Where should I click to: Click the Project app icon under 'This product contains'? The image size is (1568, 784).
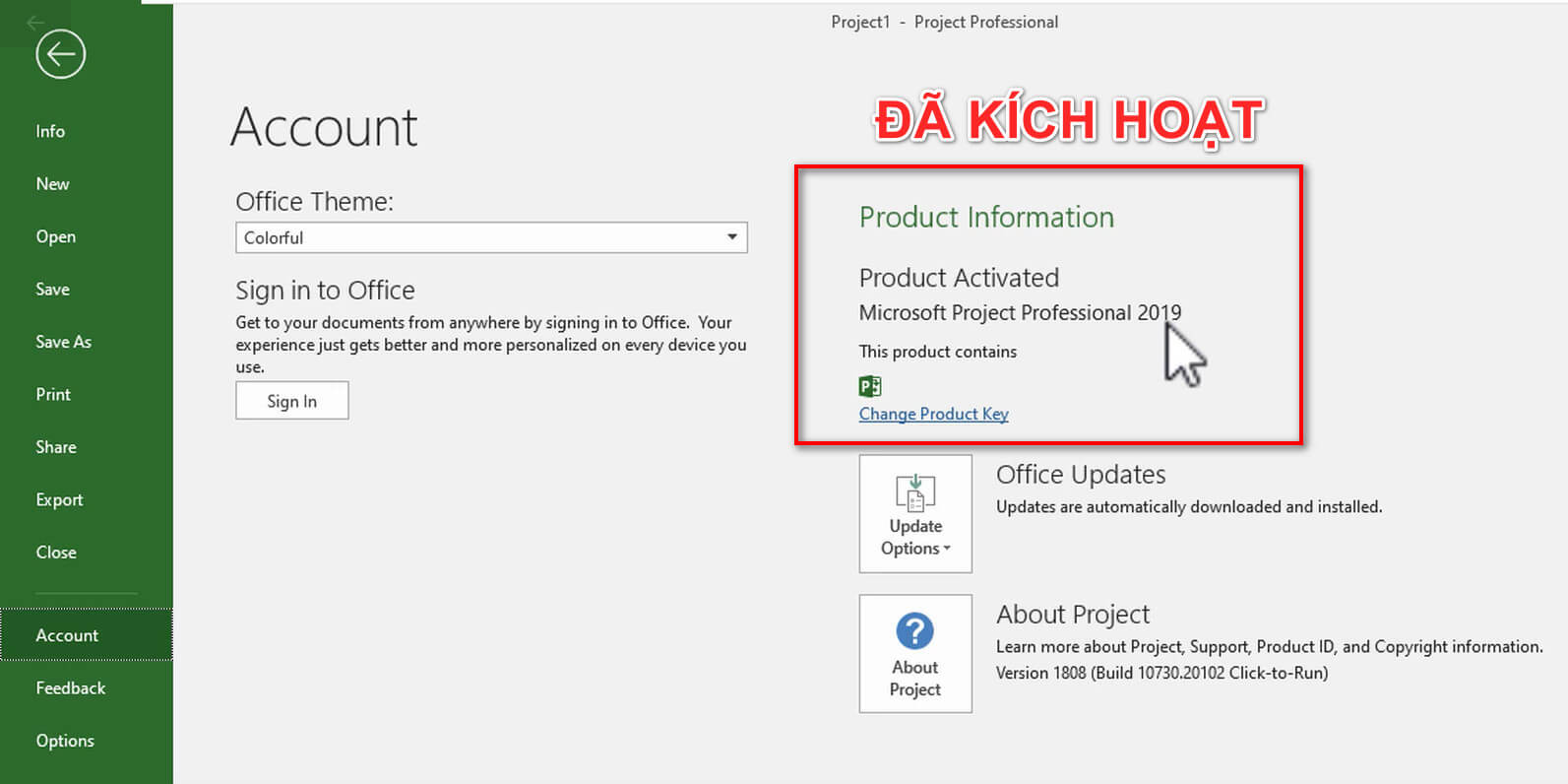click(x=870, y=386)
